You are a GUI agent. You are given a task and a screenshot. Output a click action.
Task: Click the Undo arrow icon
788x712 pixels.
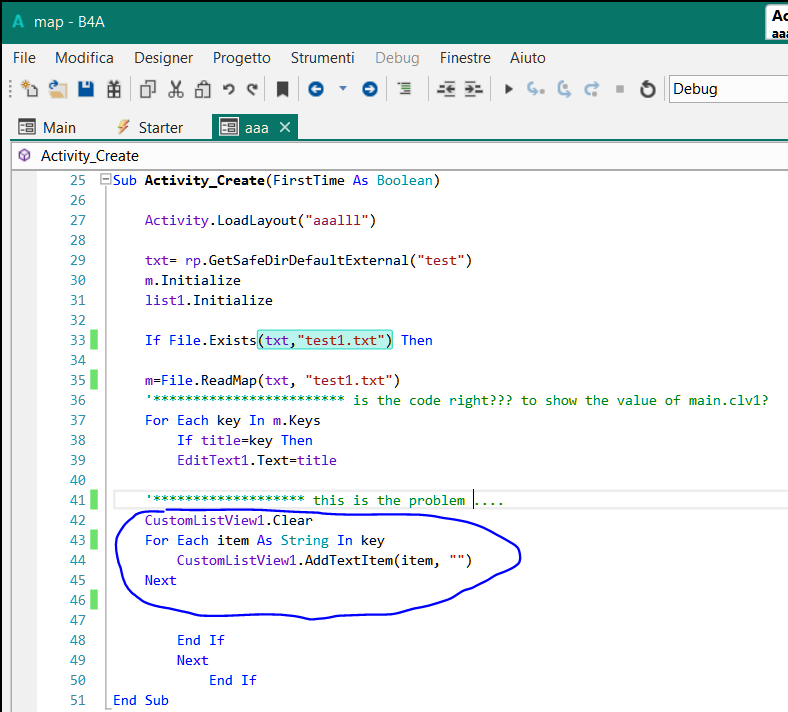[x=229, y=89]
